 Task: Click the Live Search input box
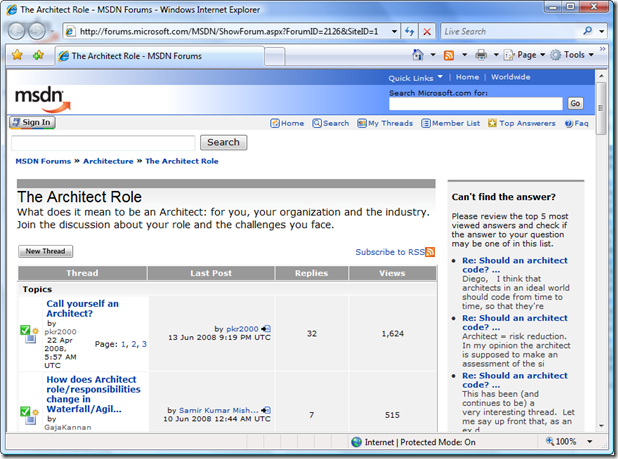coord(510,32)
